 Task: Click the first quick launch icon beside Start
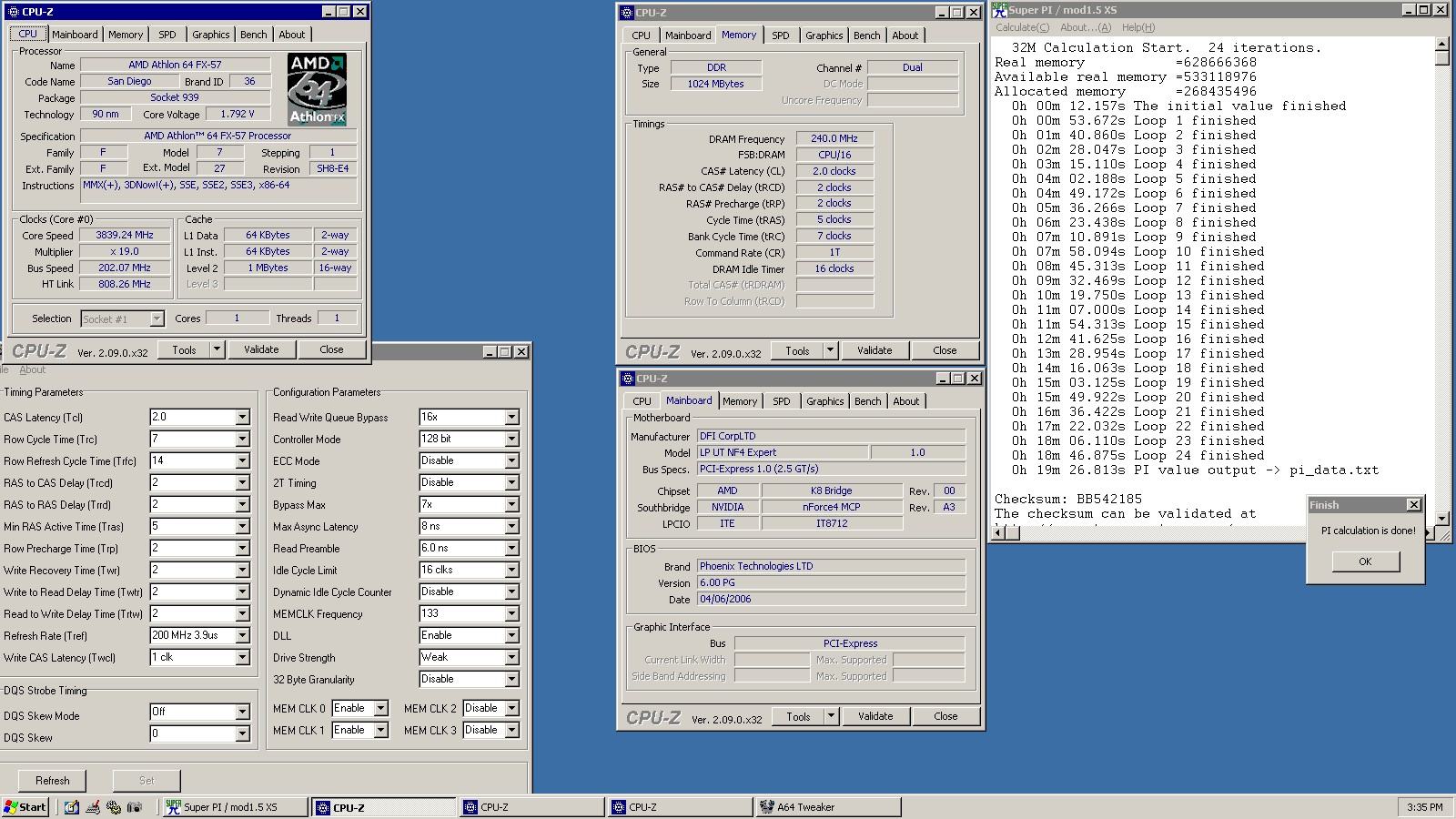click(72, 807)
